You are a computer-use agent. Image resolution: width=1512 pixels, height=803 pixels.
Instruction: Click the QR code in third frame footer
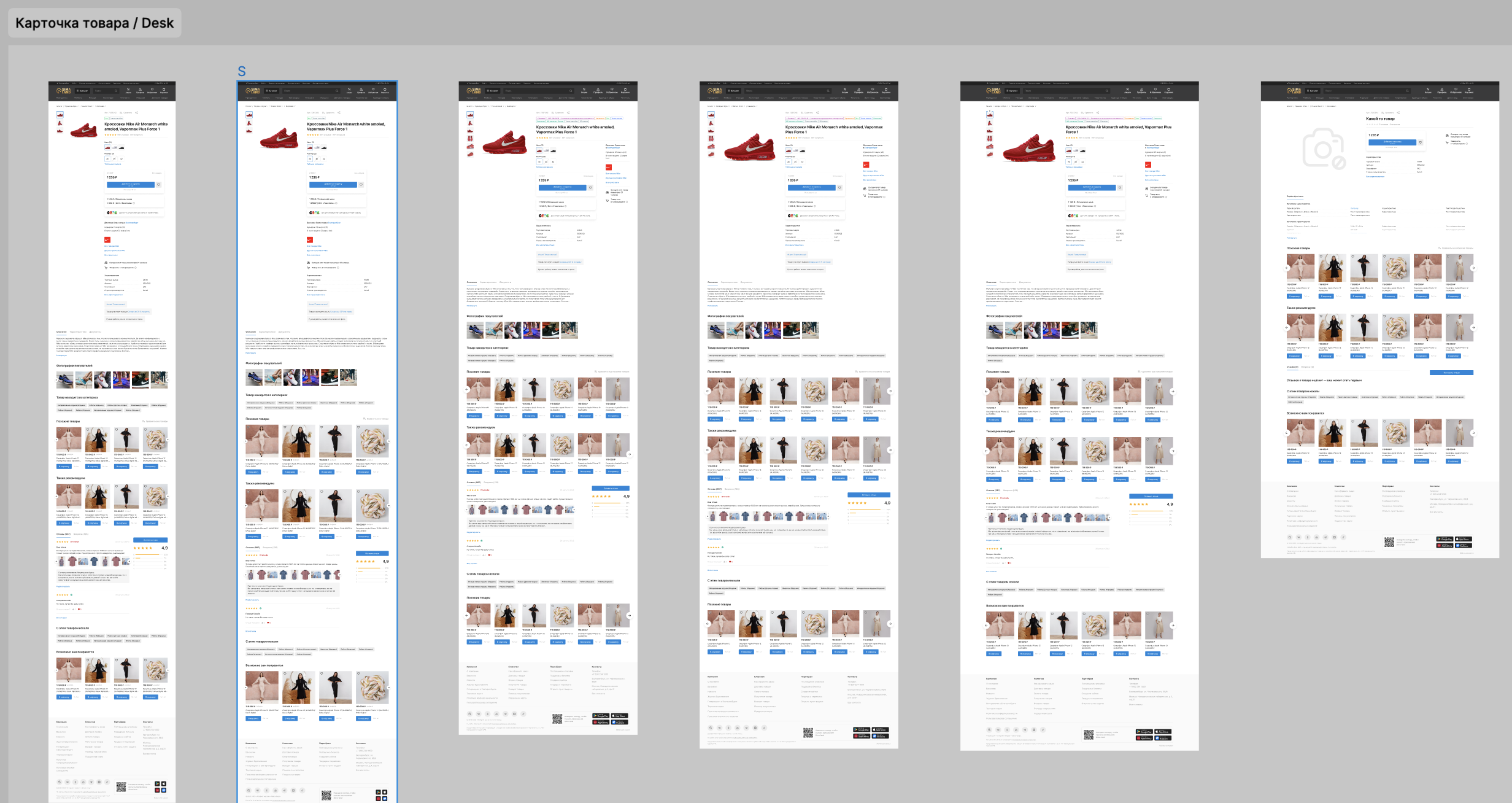click(x=557, y=718)
